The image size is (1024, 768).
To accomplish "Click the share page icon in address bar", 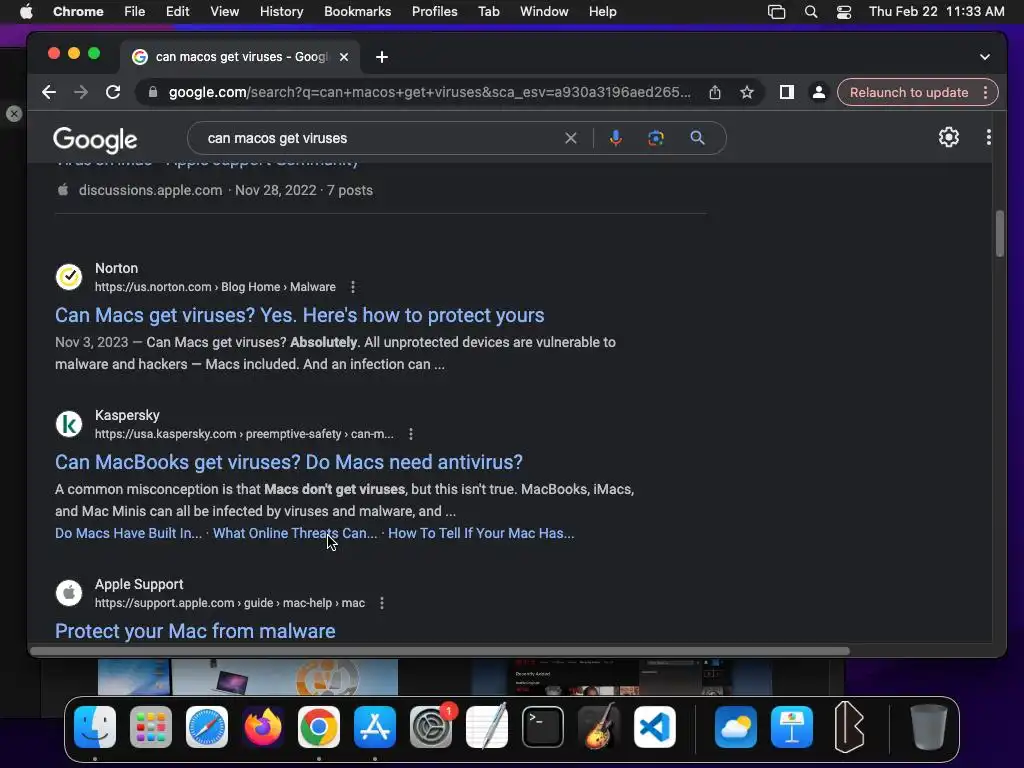I will (715, 92).
